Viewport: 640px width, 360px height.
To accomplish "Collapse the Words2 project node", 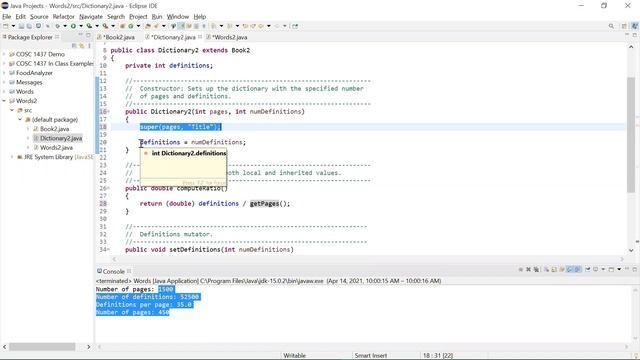I will [x=4, y=101].
